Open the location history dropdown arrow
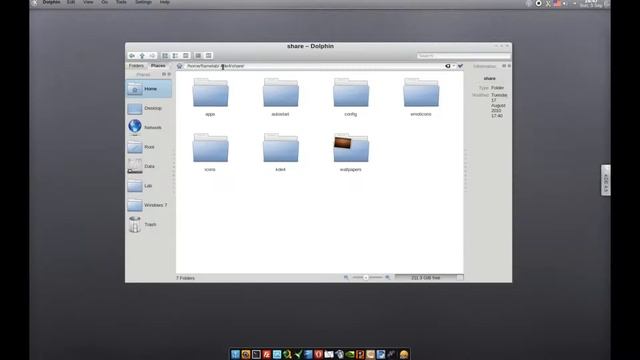Viewport: 640px width, 360px height. pyautogui.click(x=453, y=66)
